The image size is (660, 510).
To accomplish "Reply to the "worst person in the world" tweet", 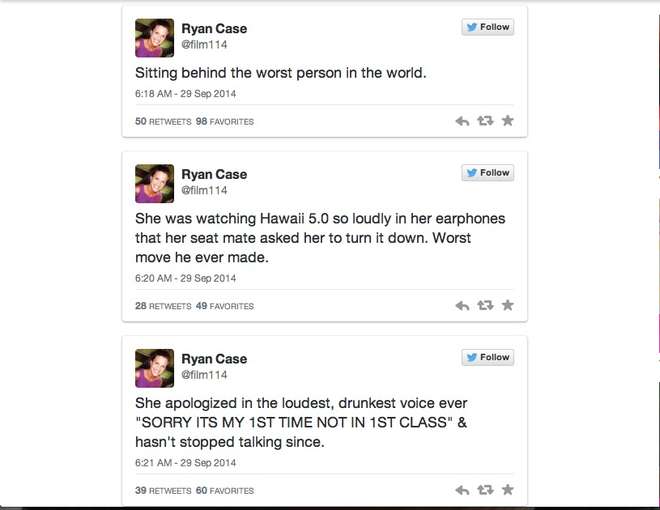I will (462, 121).
